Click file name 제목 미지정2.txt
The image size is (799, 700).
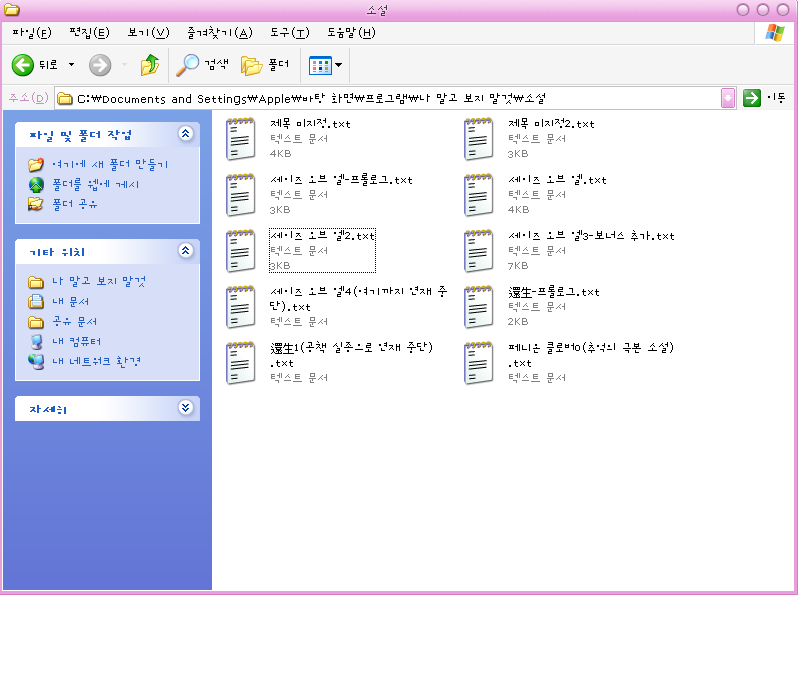(x=551, y=124)
